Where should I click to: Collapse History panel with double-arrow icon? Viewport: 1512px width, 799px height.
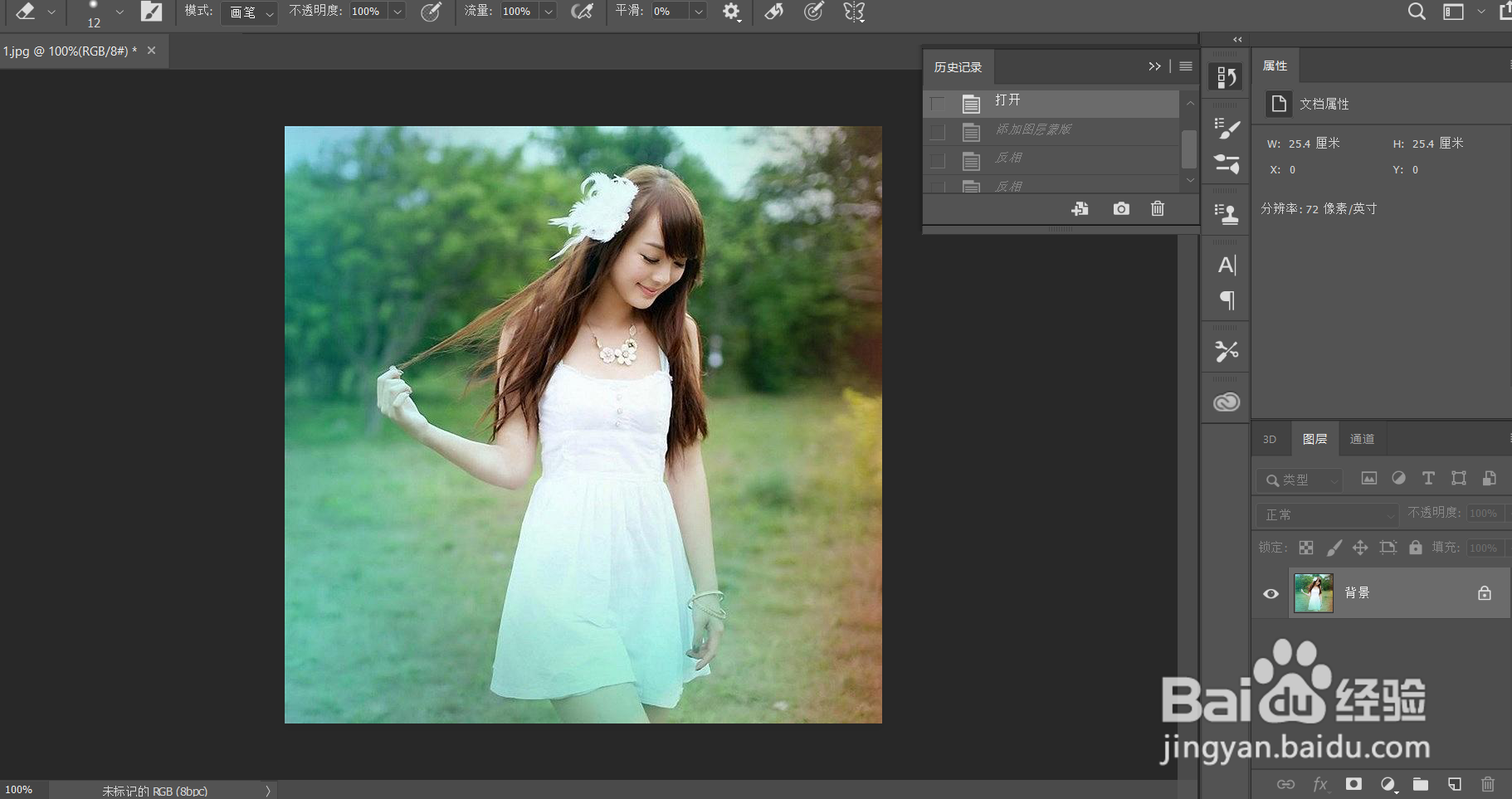[x=1154, y=66]
